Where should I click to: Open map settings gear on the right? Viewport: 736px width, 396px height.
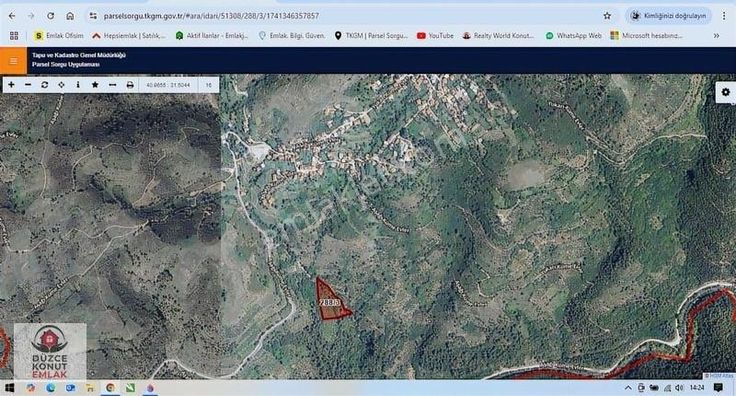[x=725, y=92]
